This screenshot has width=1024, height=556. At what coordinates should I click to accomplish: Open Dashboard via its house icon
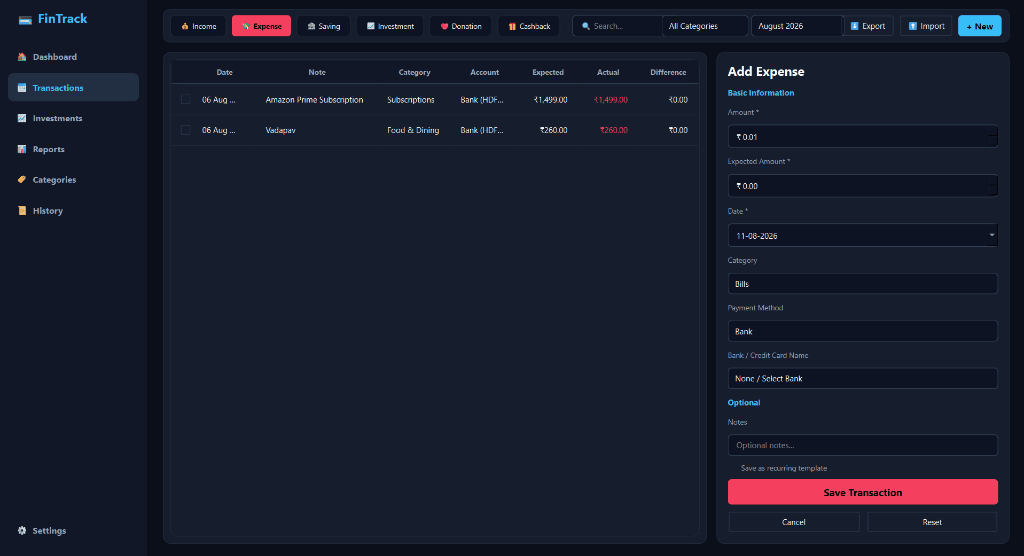click(x=22, y=57)
